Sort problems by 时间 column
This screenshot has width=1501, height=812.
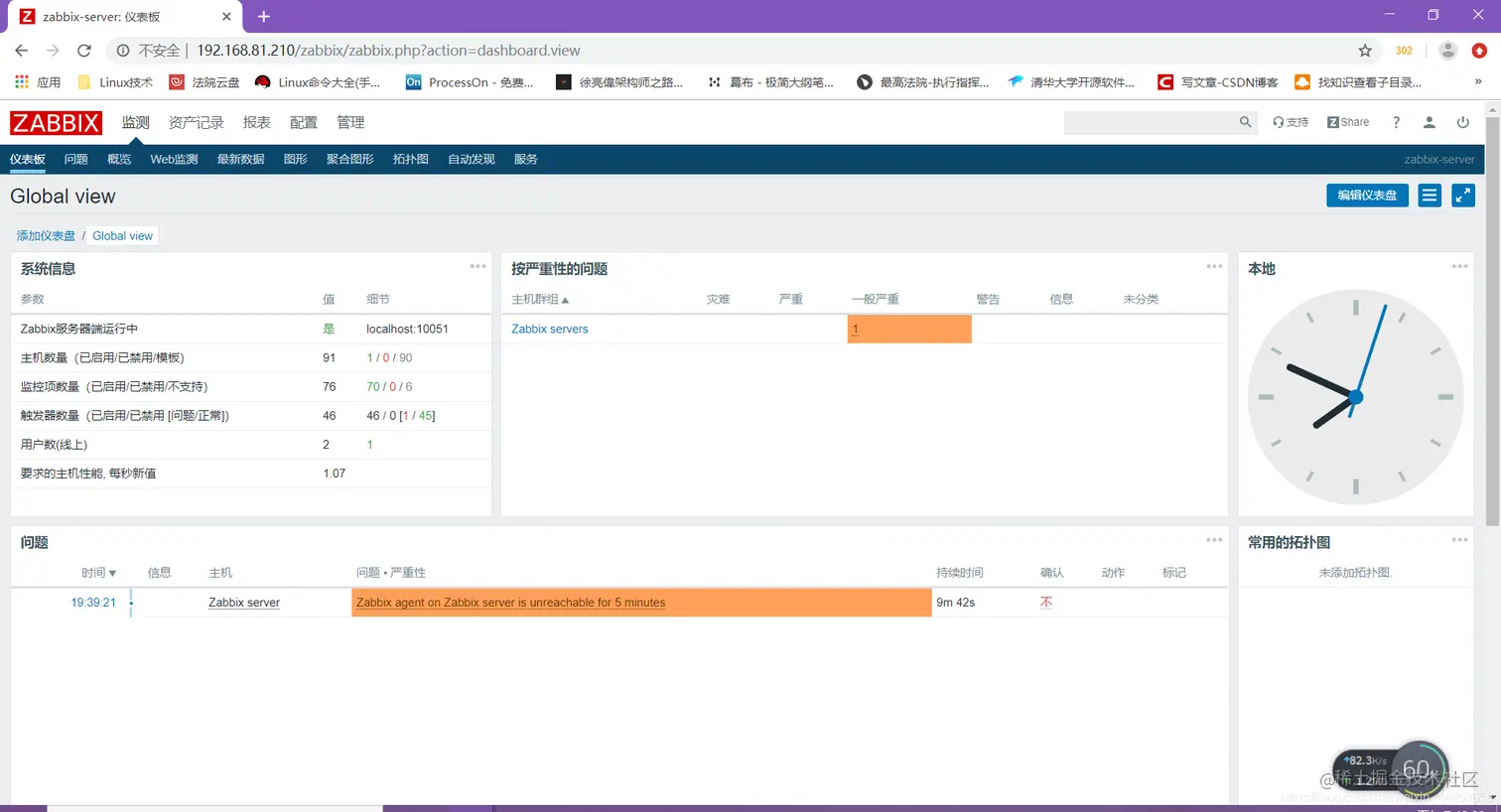pos(98,573)
